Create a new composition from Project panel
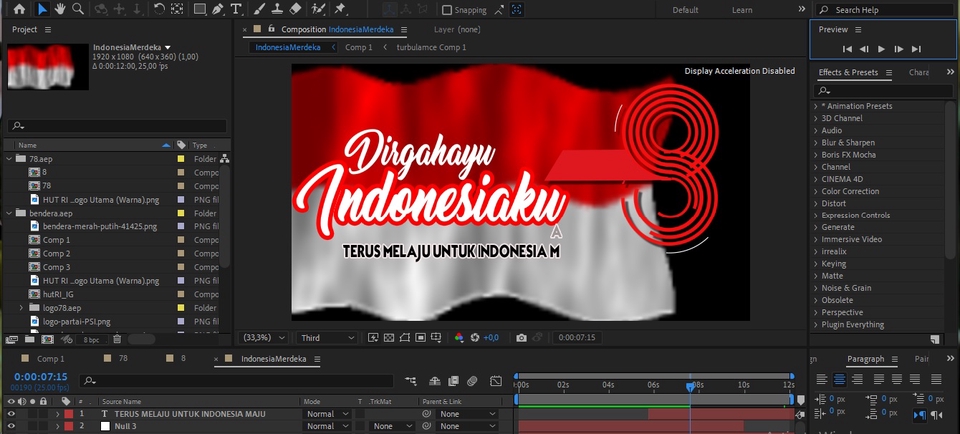This screenshot has width=960, height=434. click(47, 339)
